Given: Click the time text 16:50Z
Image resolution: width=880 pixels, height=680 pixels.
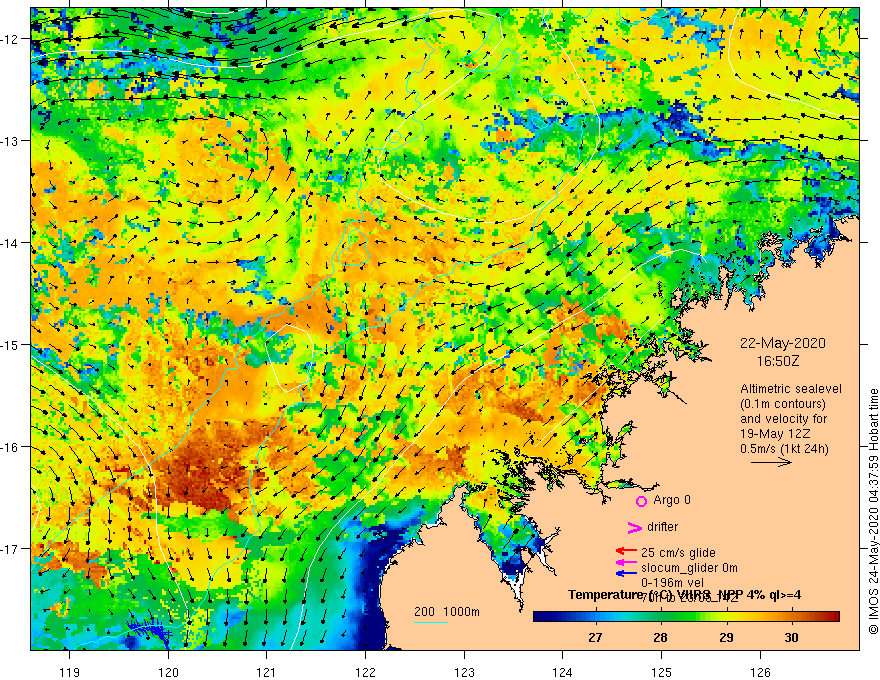Looking at the screenshot, I should click(x=778, y=361).
